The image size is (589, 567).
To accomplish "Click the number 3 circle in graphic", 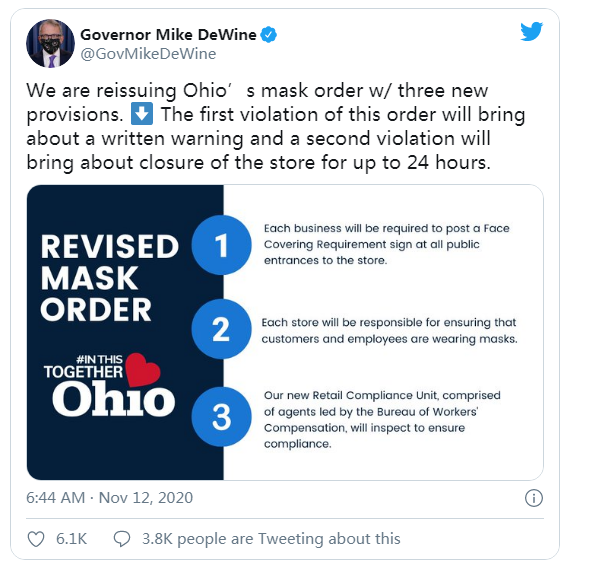I will point(221,417).
